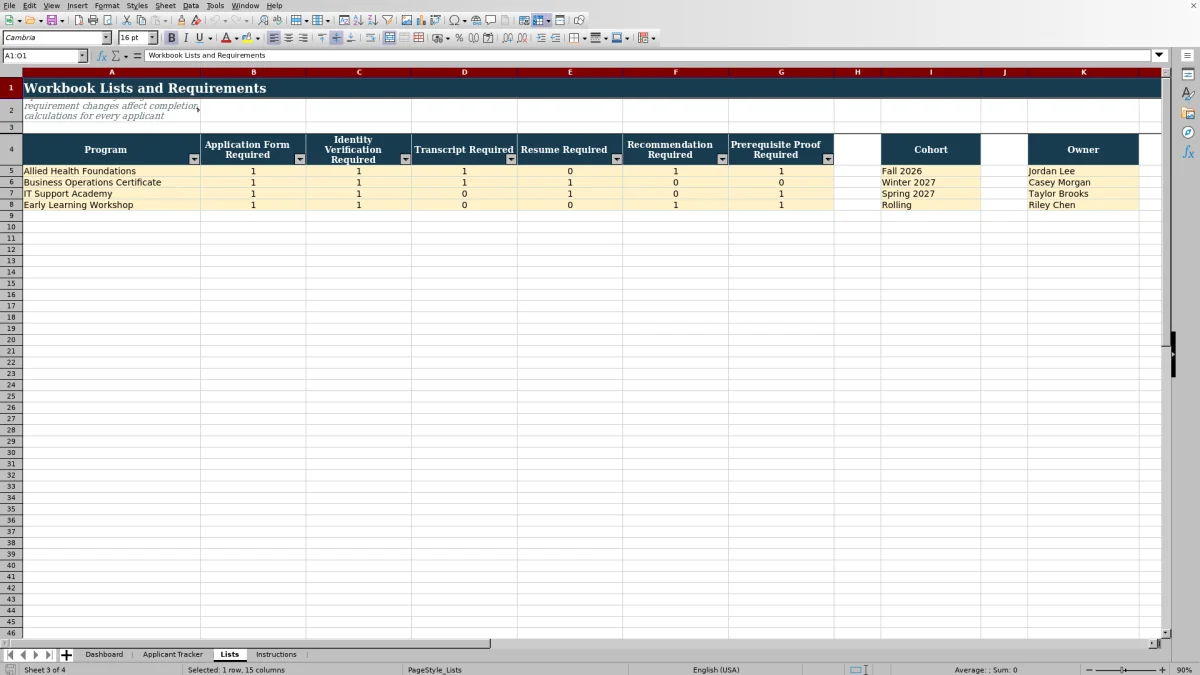Open the Program column filter dropdown
The width and height of the screenshot is (1200, 675).
(194, 159)
